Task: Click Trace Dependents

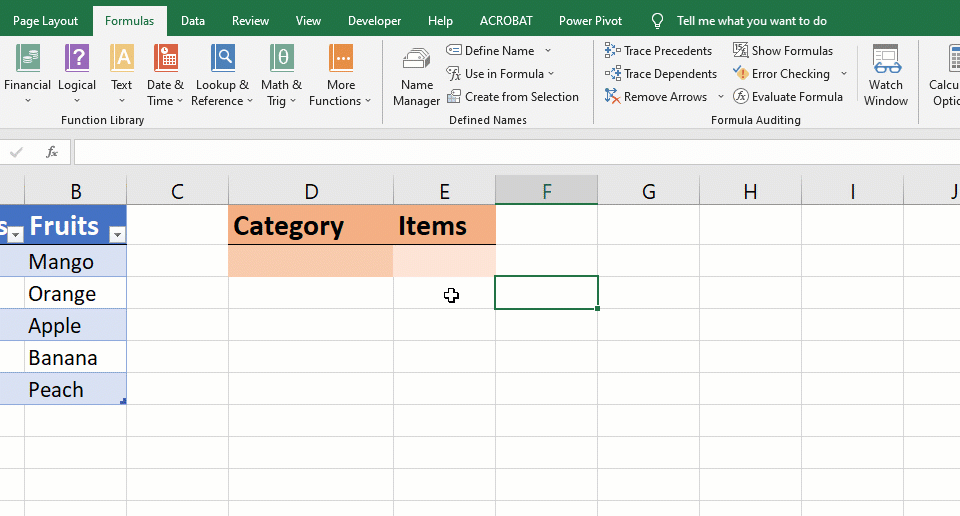Action: [661, 74]
